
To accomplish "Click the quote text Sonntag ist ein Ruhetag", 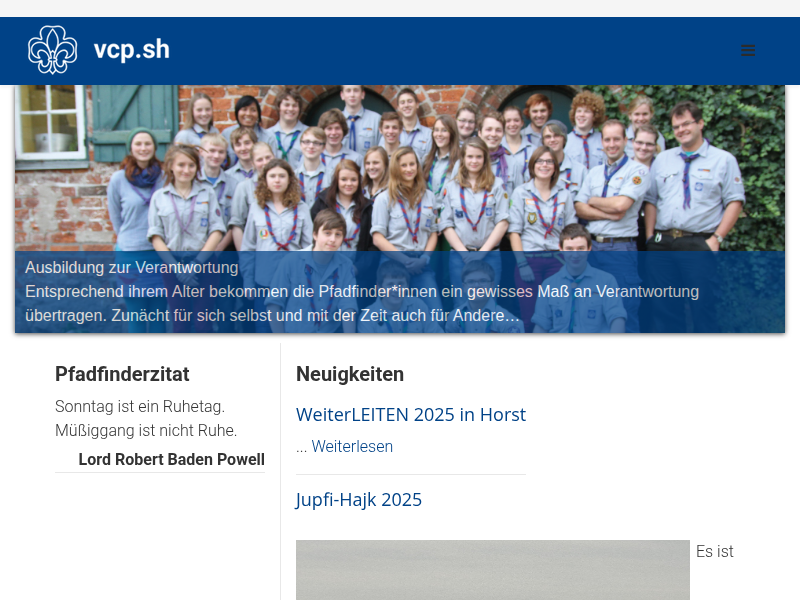I will tap(140, 407).
